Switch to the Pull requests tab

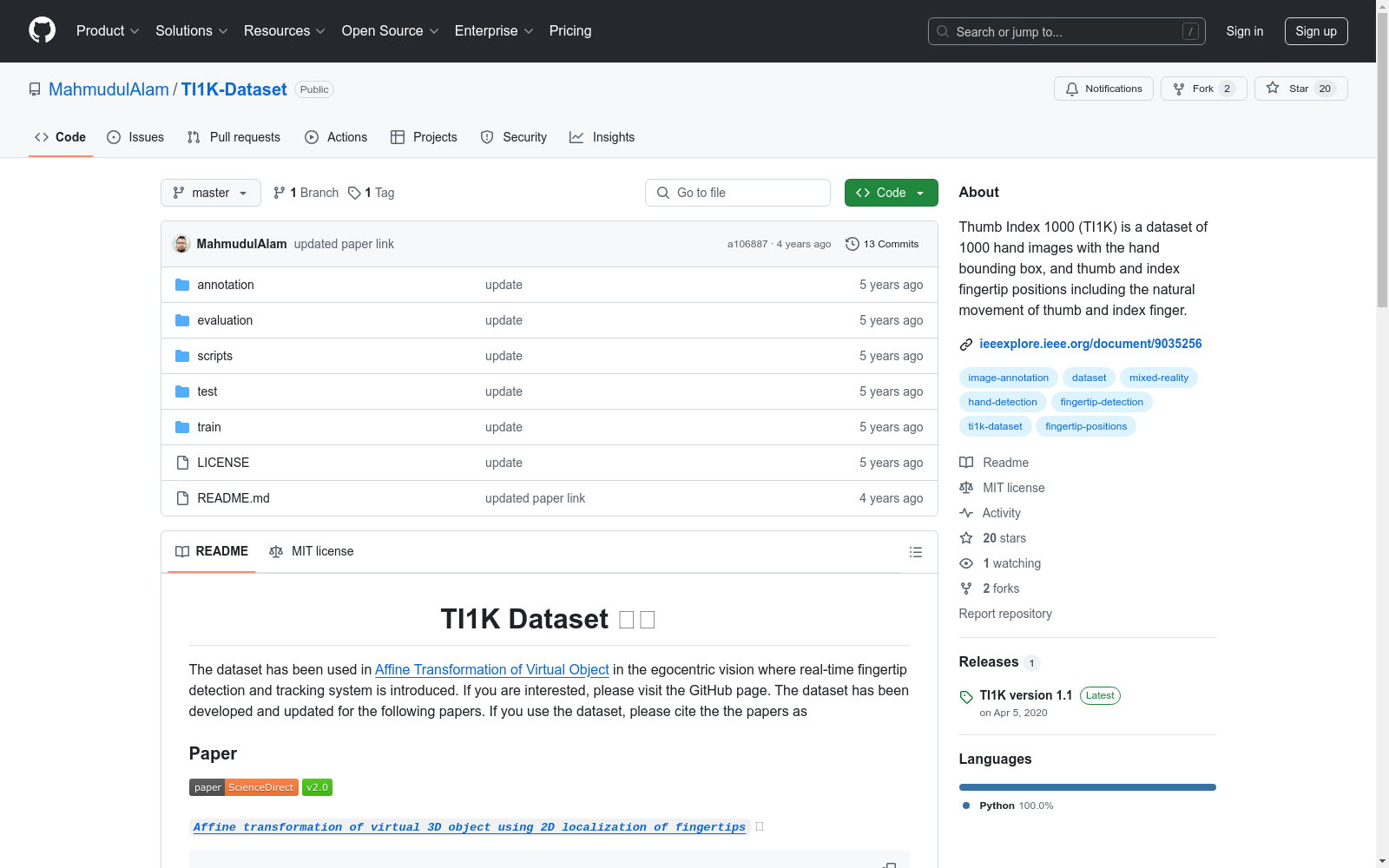tap(234, 137)
